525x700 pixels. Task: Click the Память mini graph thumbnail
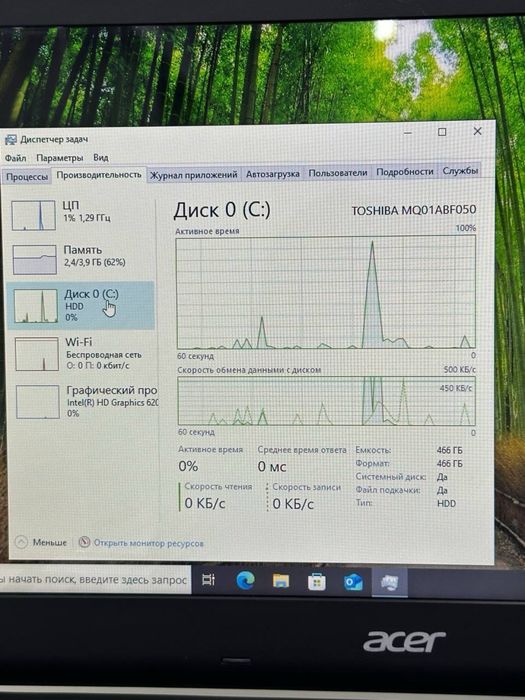[x=35, y=259]
